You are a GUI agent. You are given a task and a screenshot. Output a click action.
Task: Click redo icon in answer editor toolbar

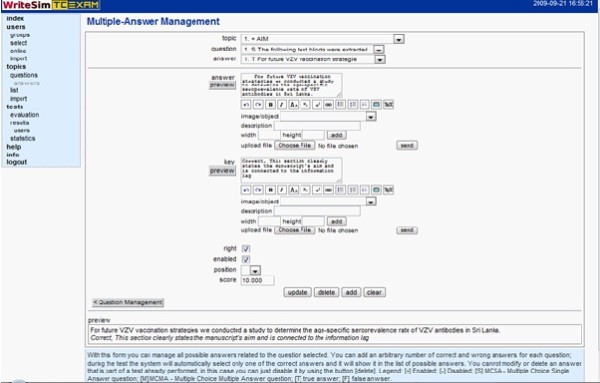click(258, 104)
